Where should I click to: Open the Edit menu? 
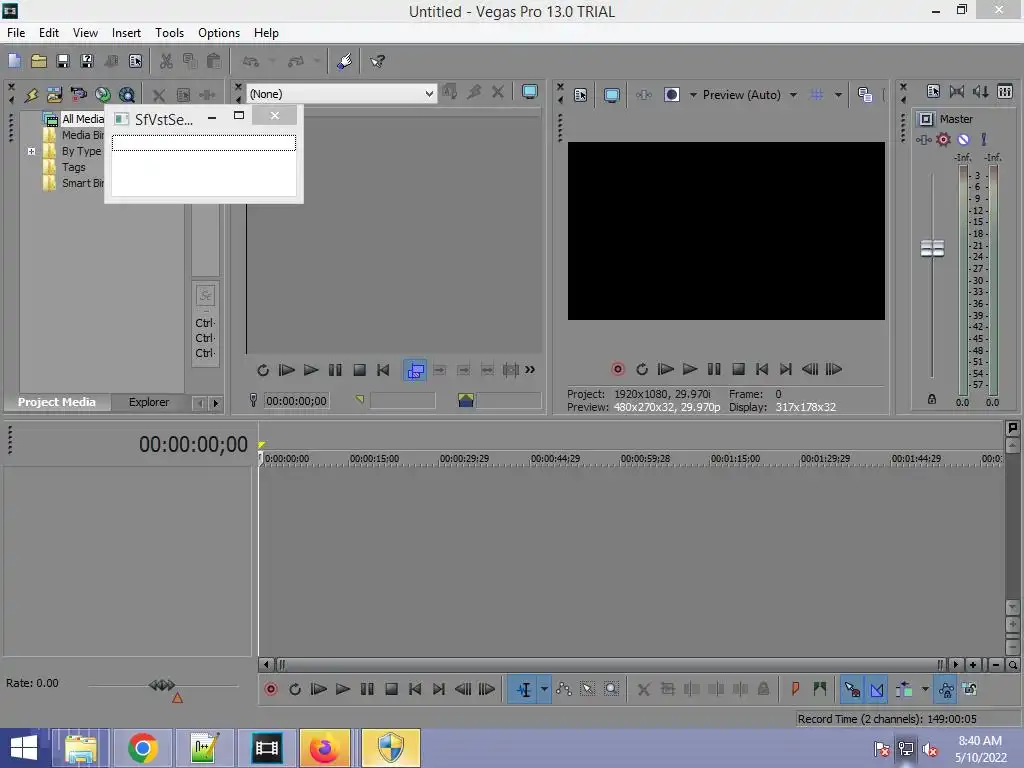click(49, 33)
